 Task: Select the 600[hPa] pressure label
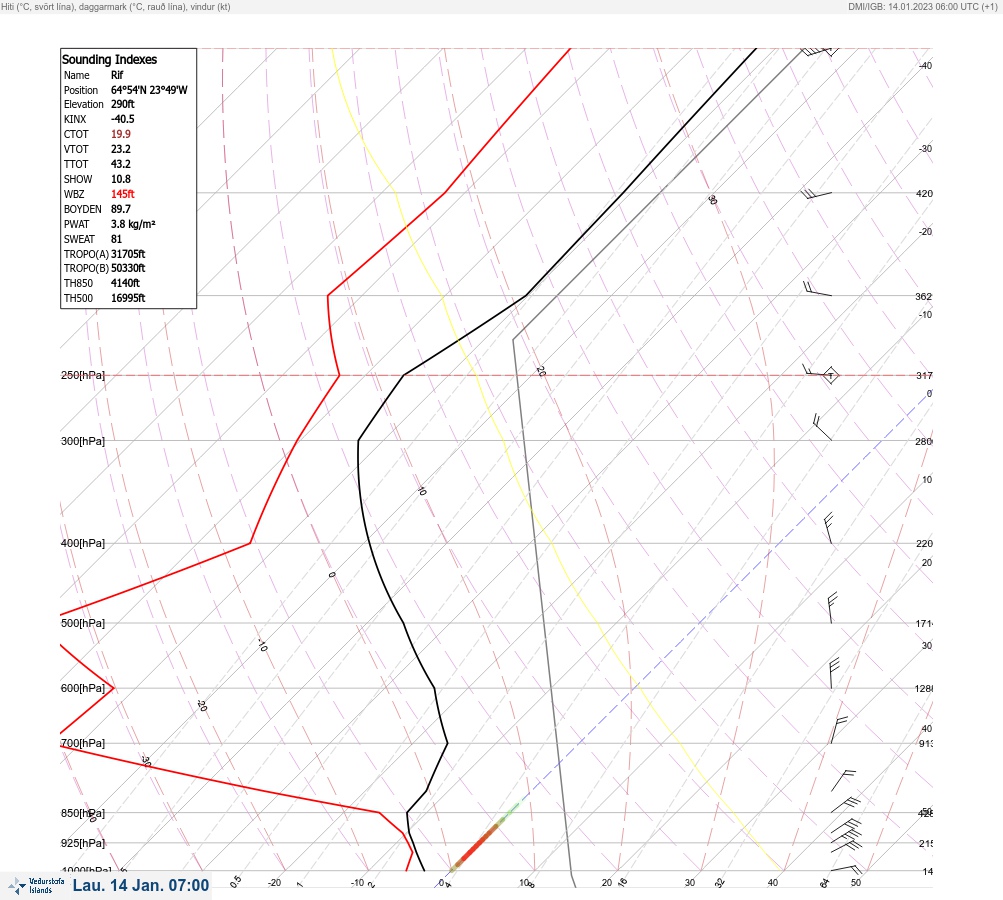point(83,688)
